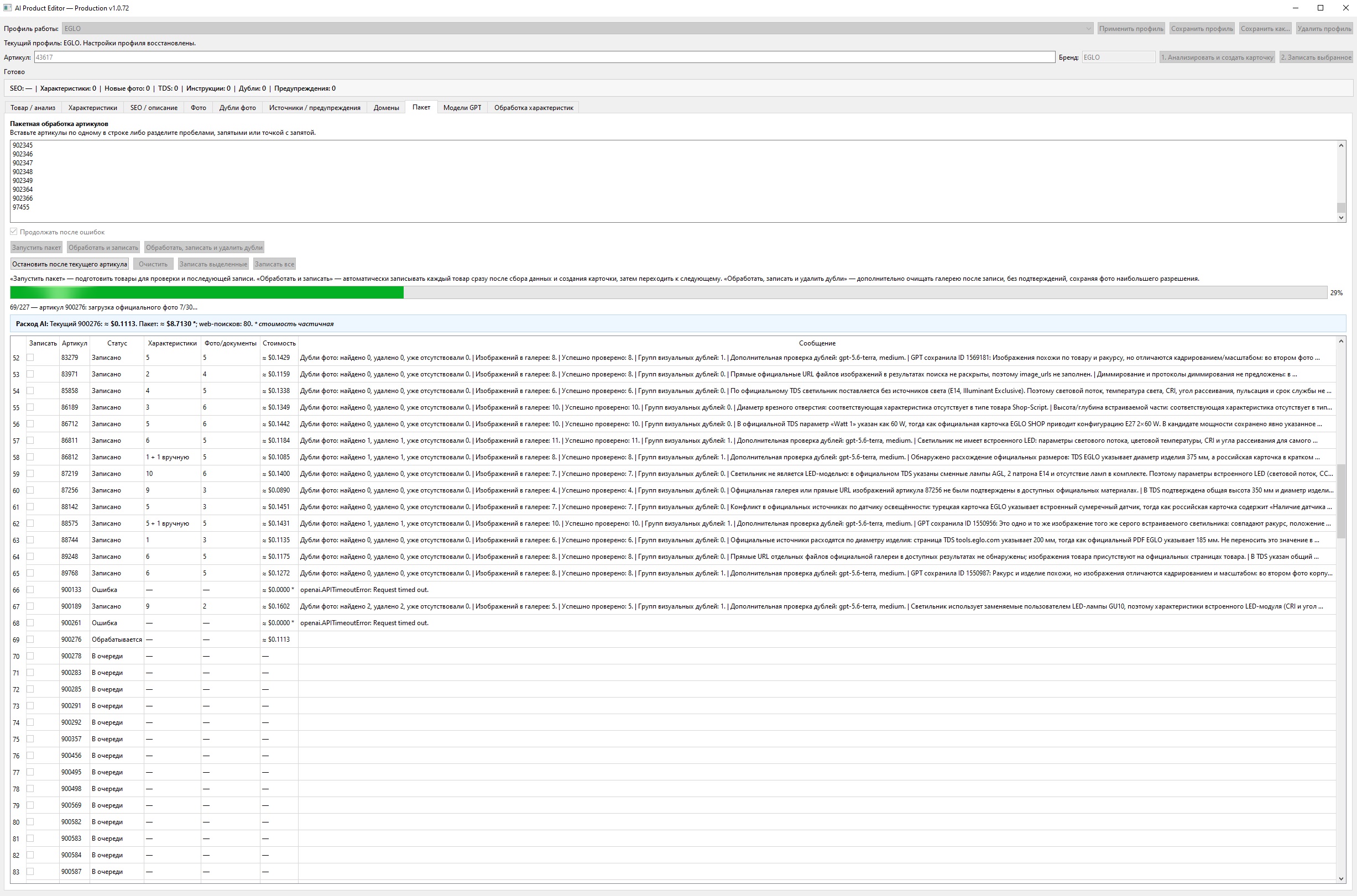This screenshot has height=896, width=1357.
Task: Open the Обработка характеристик tab
Action: 533,107
